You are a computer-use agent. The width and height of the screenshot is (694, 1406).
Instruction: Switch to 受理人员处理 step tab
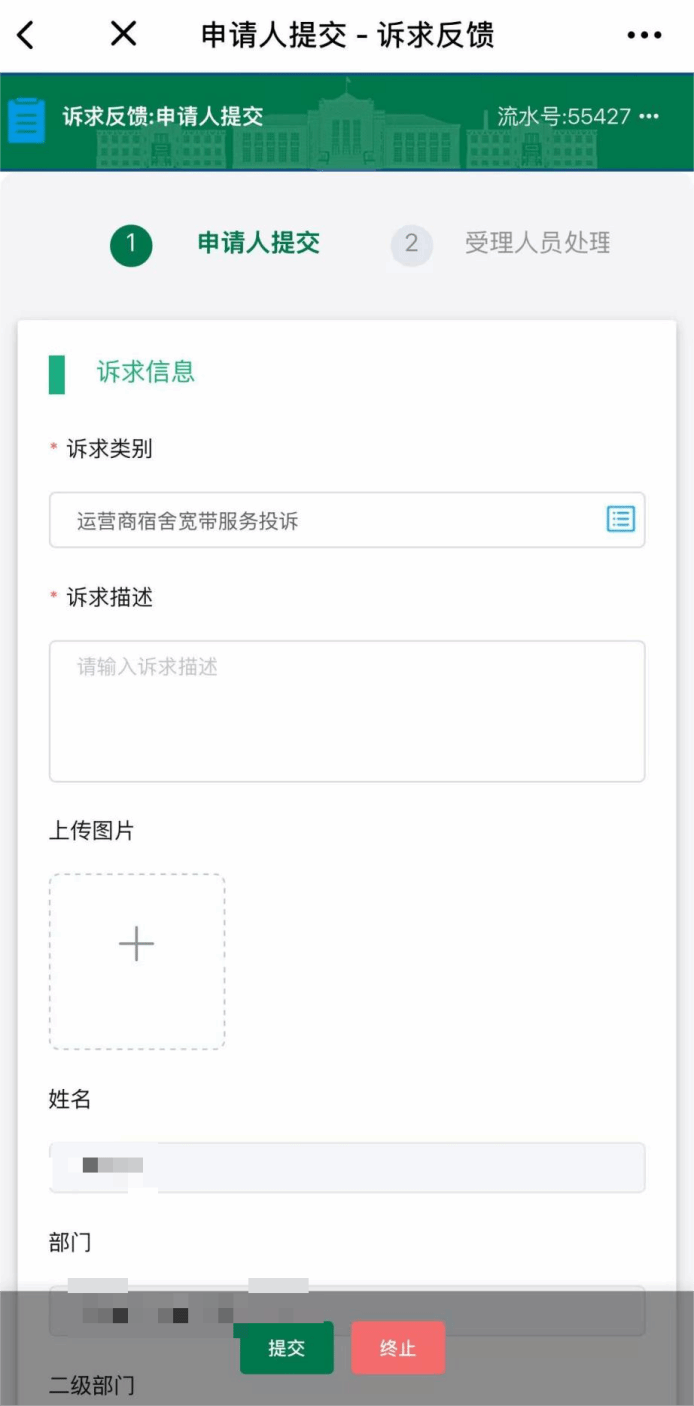pos(537,243)
